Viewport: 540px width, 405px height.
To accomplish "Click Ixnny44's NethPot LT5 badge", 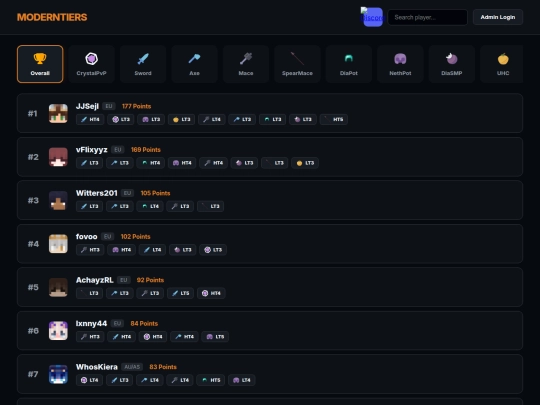I will tap(216, 336).
